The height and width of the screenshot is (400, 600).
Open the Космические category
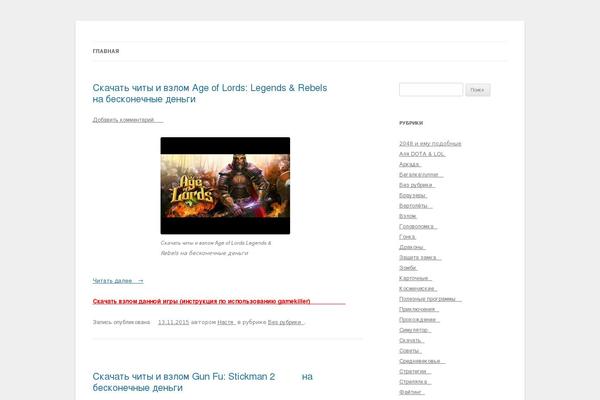coord(418,288)
